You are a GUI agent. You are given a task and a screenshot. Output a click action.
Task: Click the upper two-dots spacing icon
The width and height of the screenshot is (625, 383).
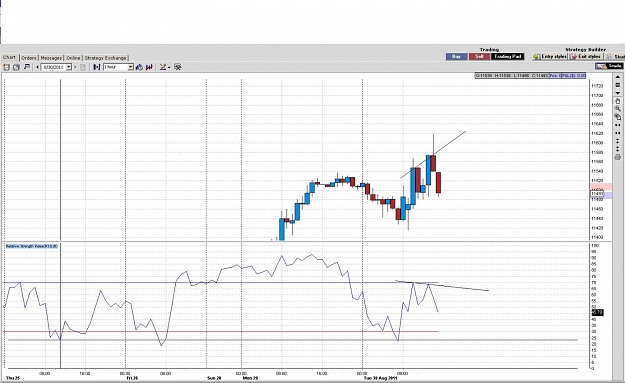pyautogui.click(x=618, y=125)
